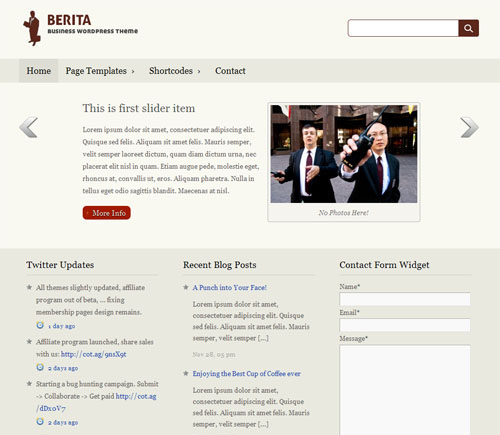Expand the Shortcodes submenu arrow
The width and height of the screenshot is (500, 435).
[199, 71]
